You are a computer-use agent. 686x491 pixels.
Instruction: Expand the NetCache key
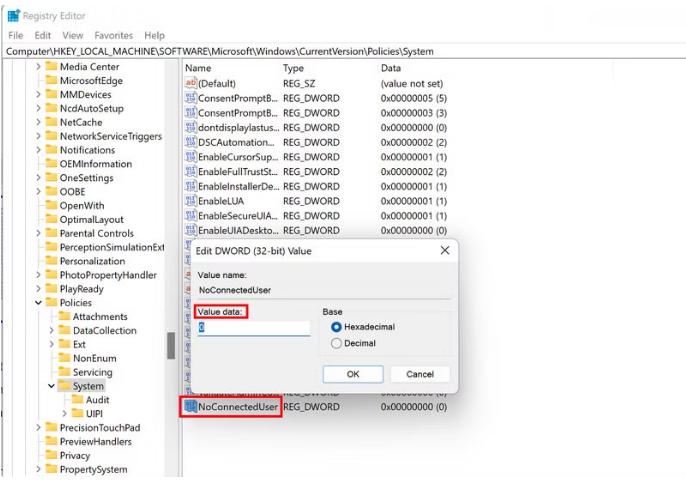(38, 122)
